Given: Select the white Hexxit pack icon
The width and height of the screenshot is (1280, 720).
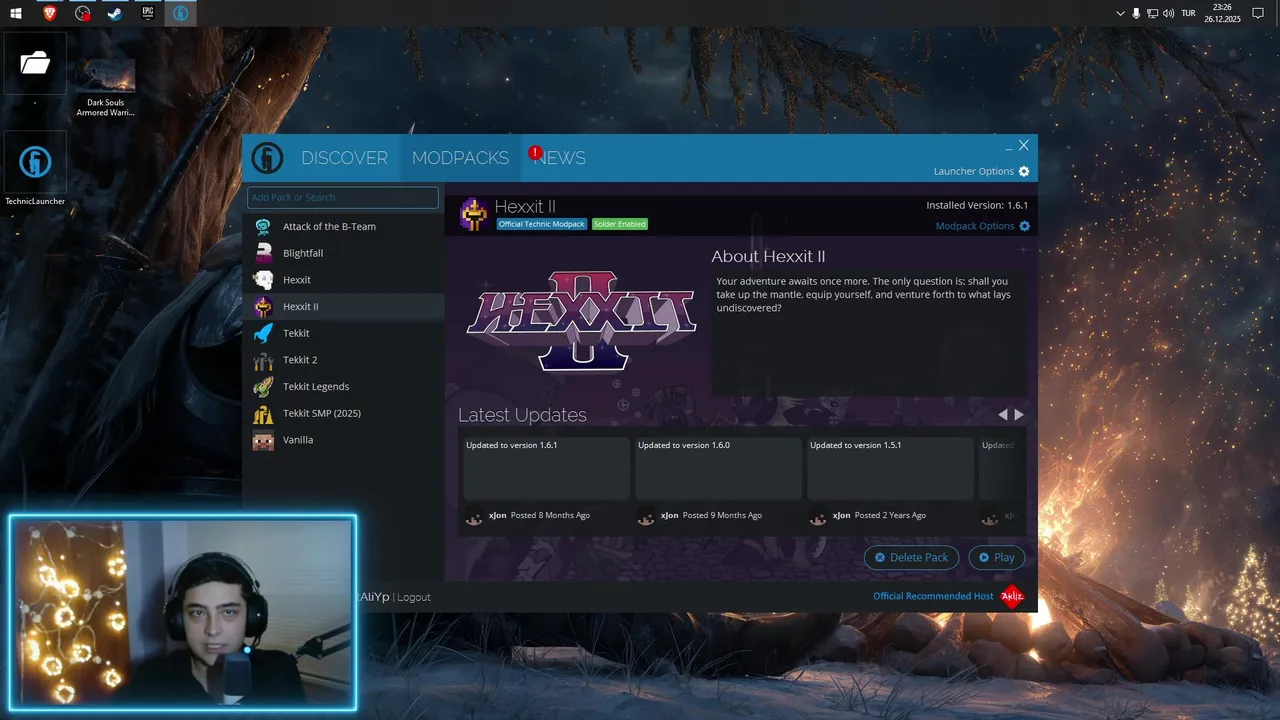Looking at the screenshot, I should coord(263,280).
